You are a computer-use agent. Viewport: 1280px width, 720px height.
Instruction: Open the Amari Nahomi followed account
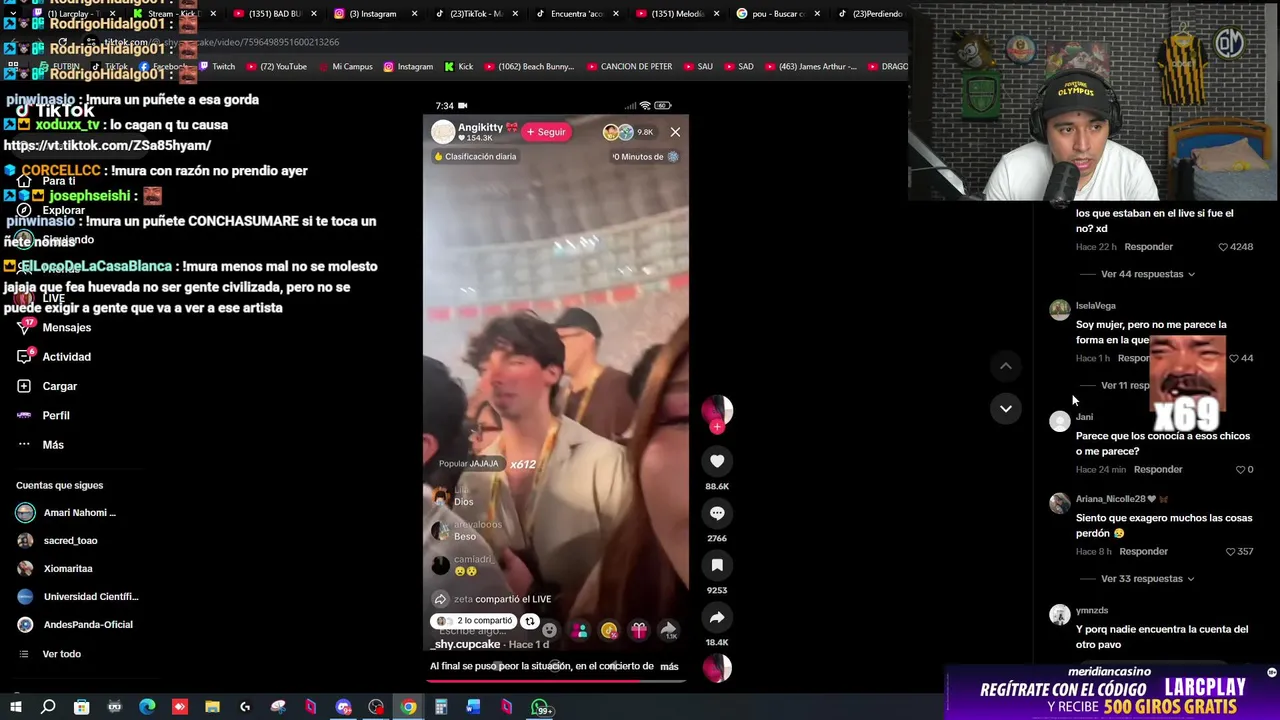click(66, 513)
